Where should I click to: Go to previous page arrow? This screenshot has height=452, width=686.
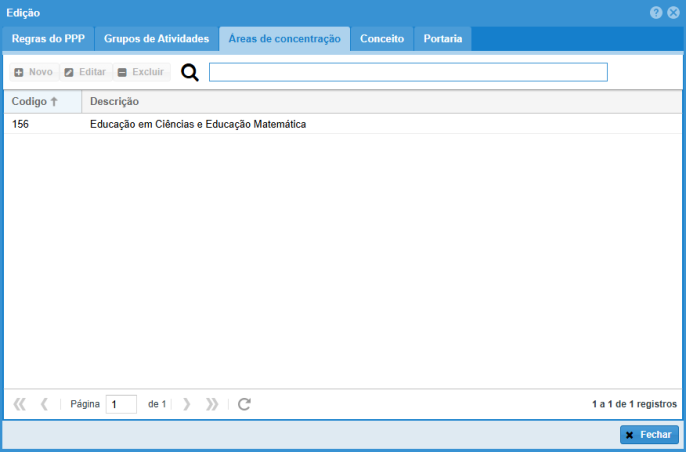pos(44,404)
